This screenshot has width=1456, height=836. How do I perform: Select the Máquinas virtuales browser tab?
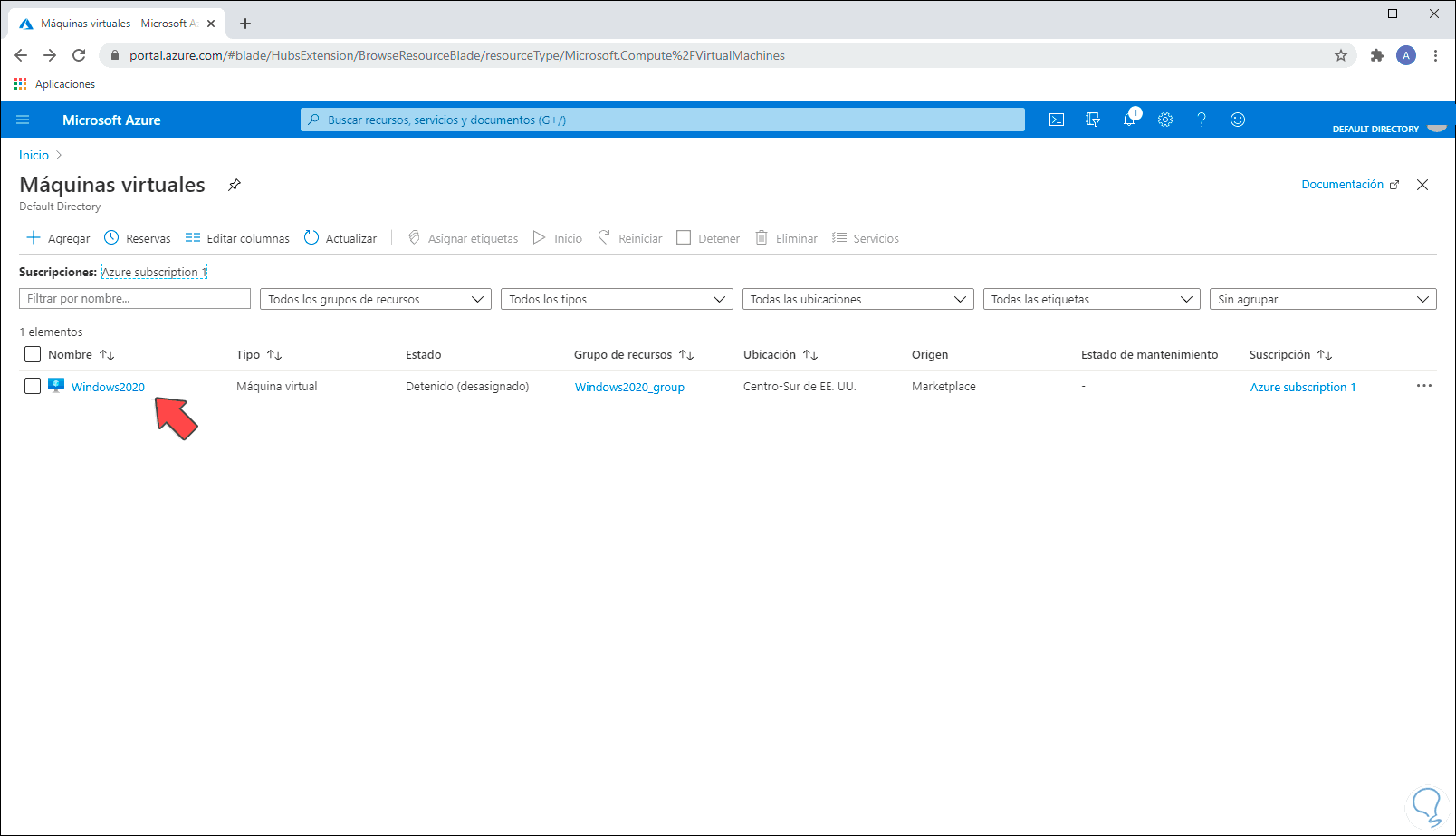(x=118, y=24)
